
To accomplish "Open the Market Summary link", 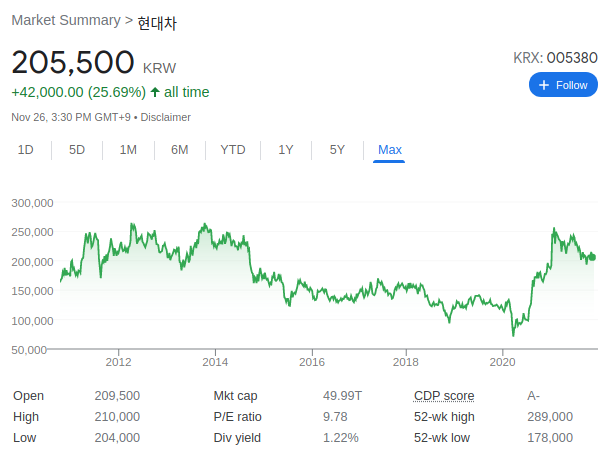I will [66, 20].
